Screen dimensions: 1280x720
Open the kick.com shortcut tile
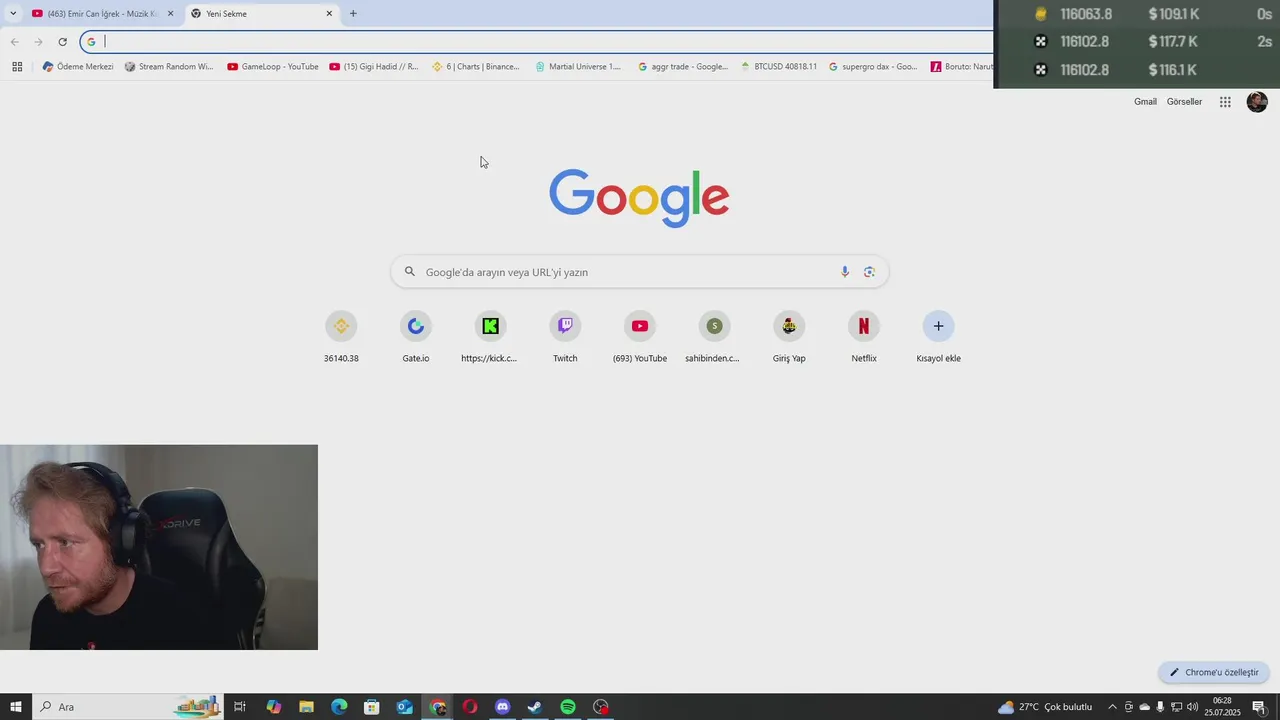pos(490,337)
